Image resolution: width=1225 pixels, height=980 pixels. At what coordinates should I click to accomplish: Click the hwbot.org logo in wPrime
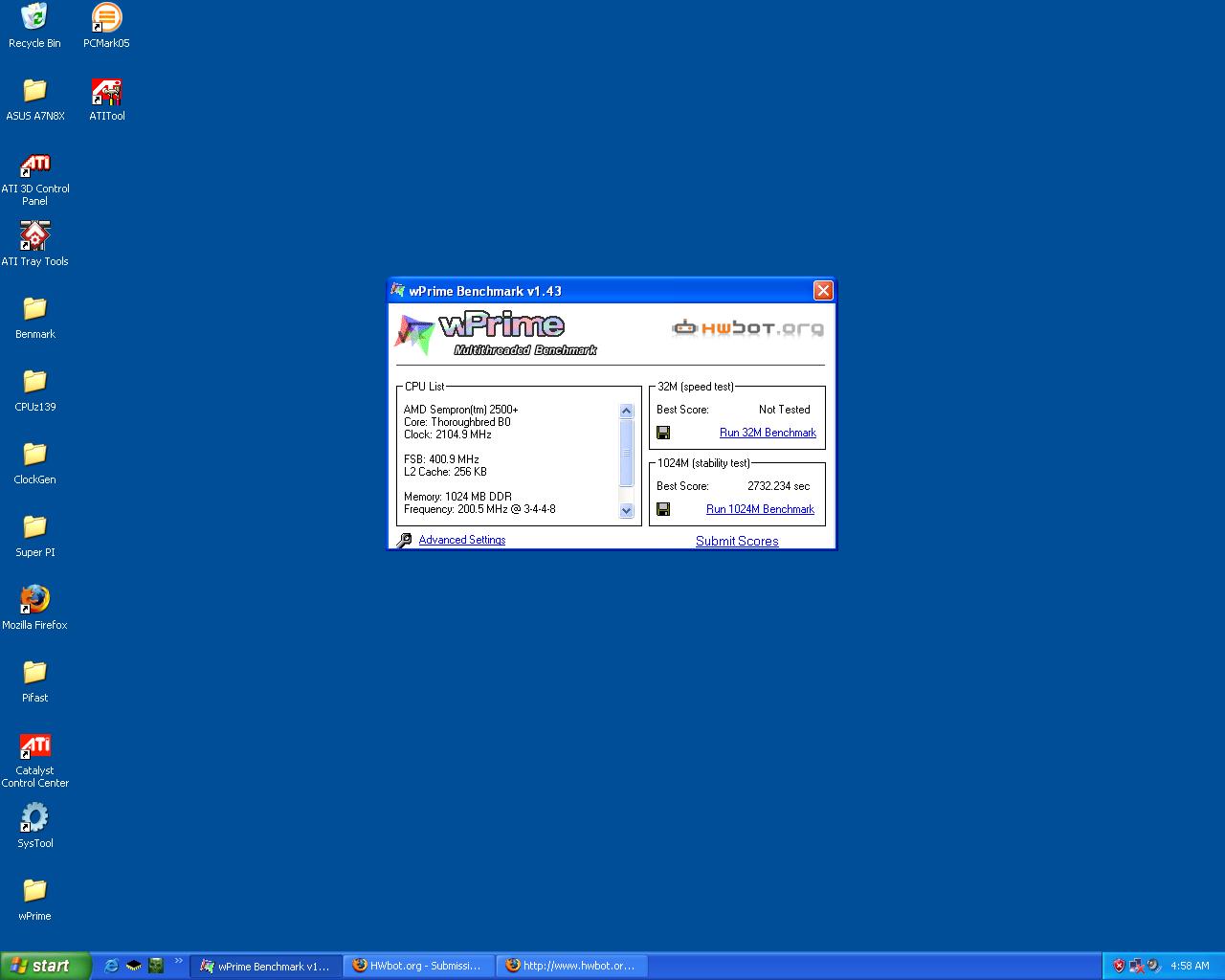click(x=747, y=328)
